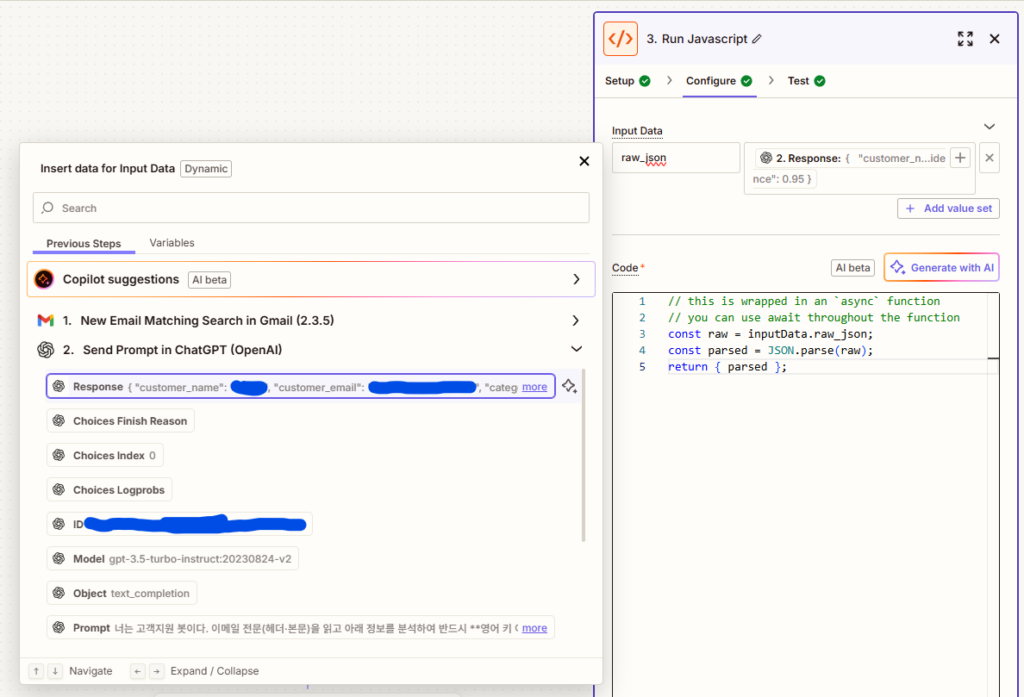Select Choices Logprobs field
The width and height of the screenshot is (1024, 697).
click(x=109, y=490)
